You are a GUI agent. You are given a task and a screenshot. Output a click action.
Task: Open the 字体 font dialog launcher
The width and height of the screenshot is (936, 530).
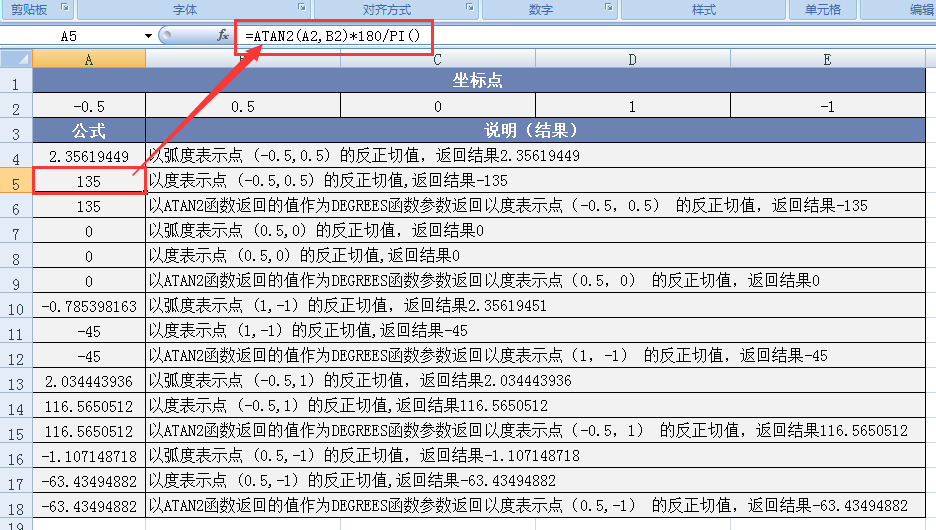click(x=302, y=8)
